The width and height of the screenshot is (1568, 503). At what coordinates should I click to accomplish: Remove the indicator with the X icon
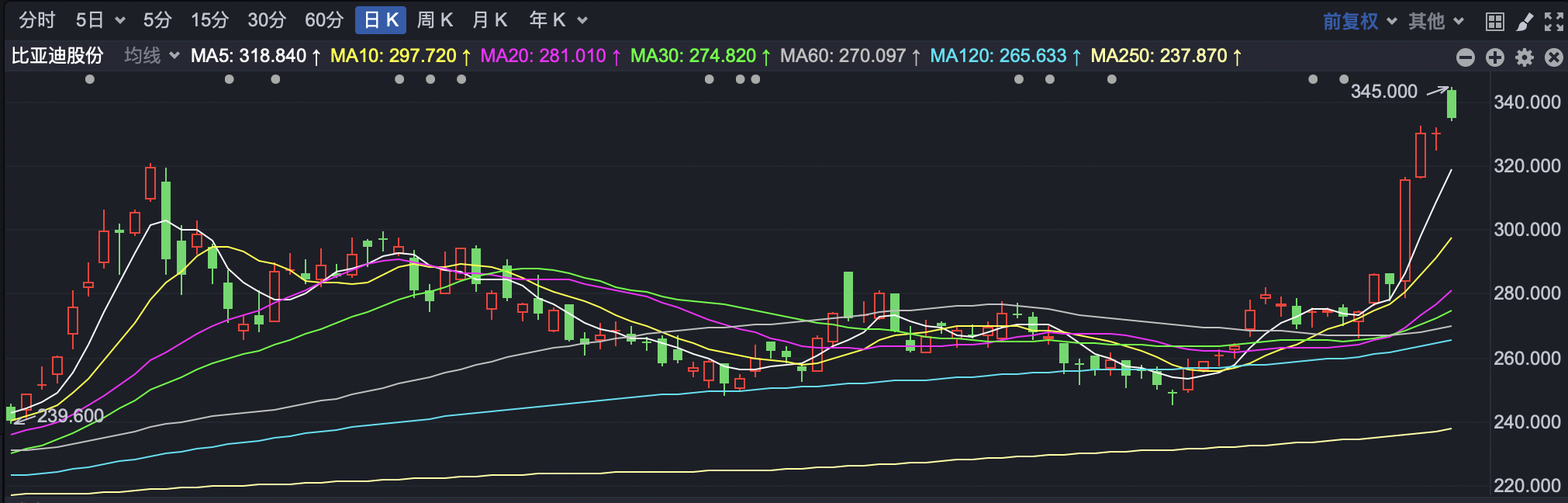[1554, 57]
